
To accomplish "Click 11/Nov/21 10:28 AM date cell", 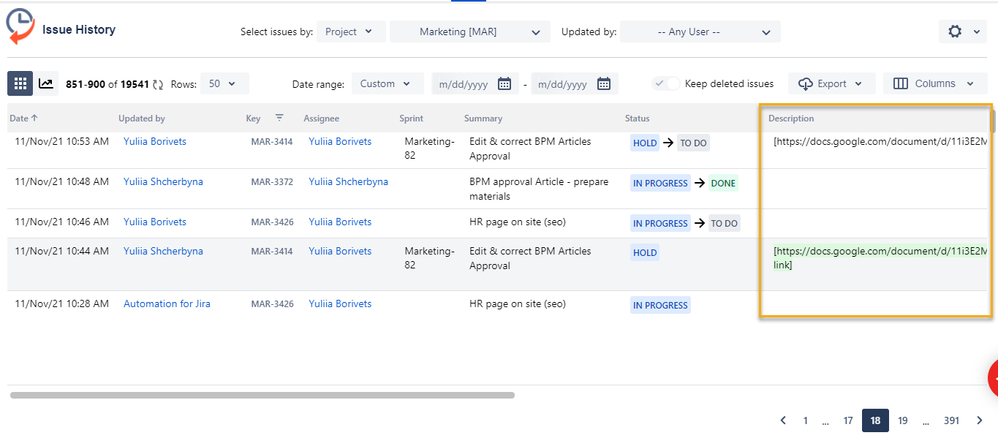I will click(x=62, y=304).
